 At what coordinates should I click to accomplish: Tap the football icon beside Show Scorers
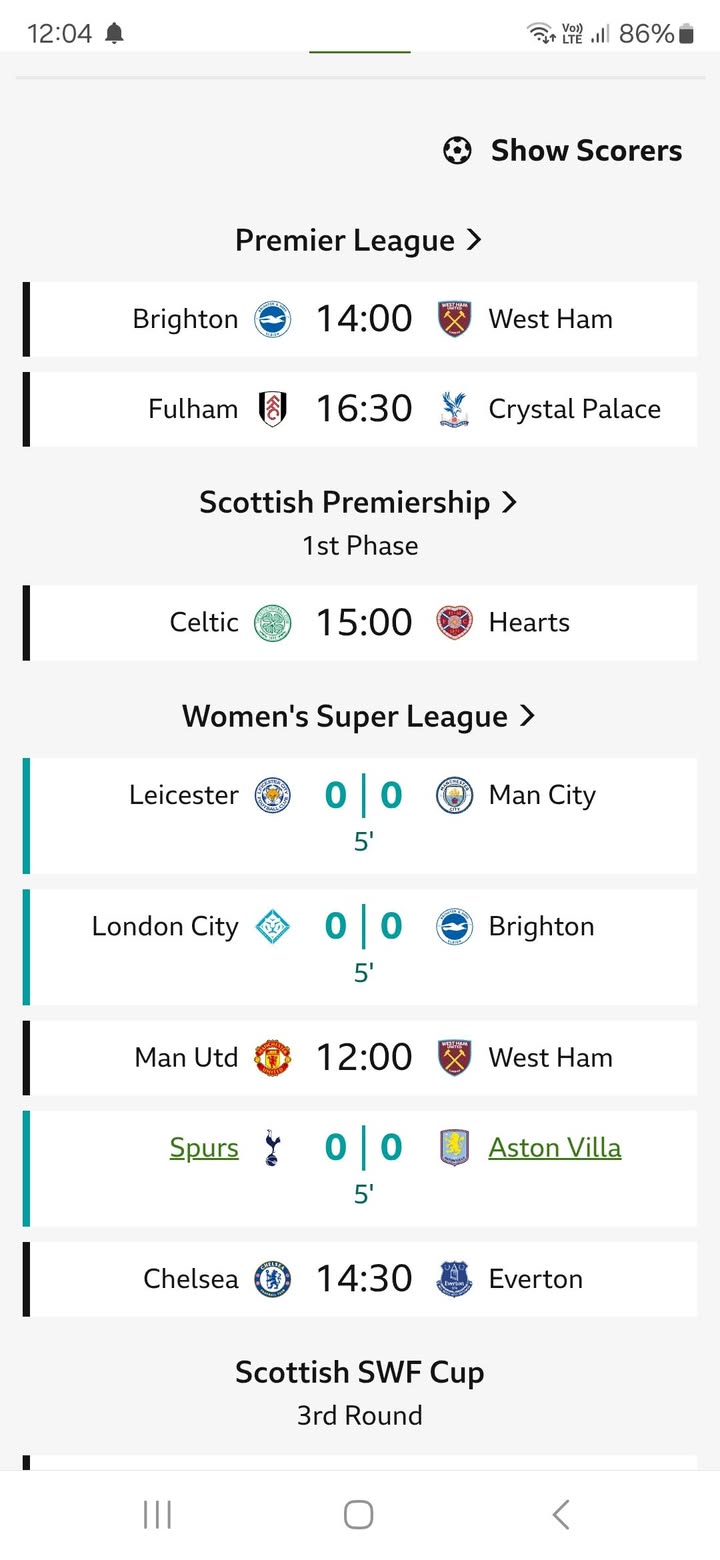(457, 151)
